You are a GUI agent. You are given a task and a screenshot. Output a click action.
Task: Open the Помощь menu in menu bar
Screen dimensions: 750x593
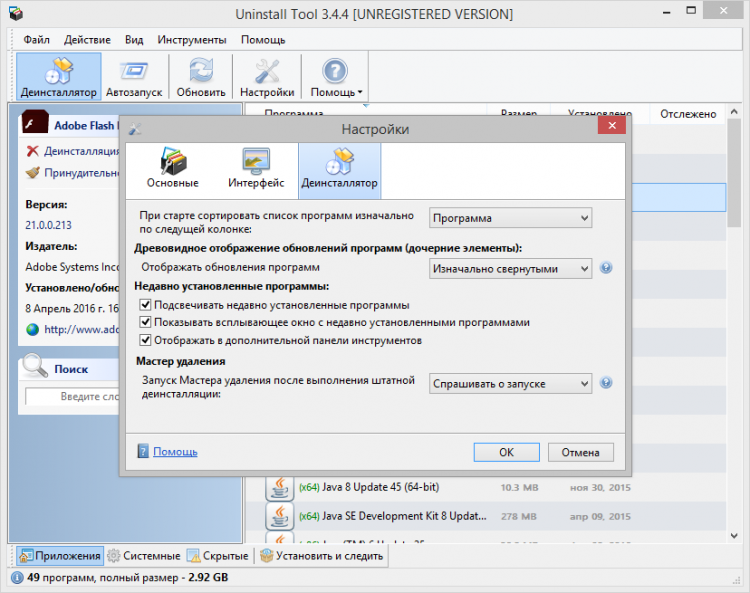point(263,40)
